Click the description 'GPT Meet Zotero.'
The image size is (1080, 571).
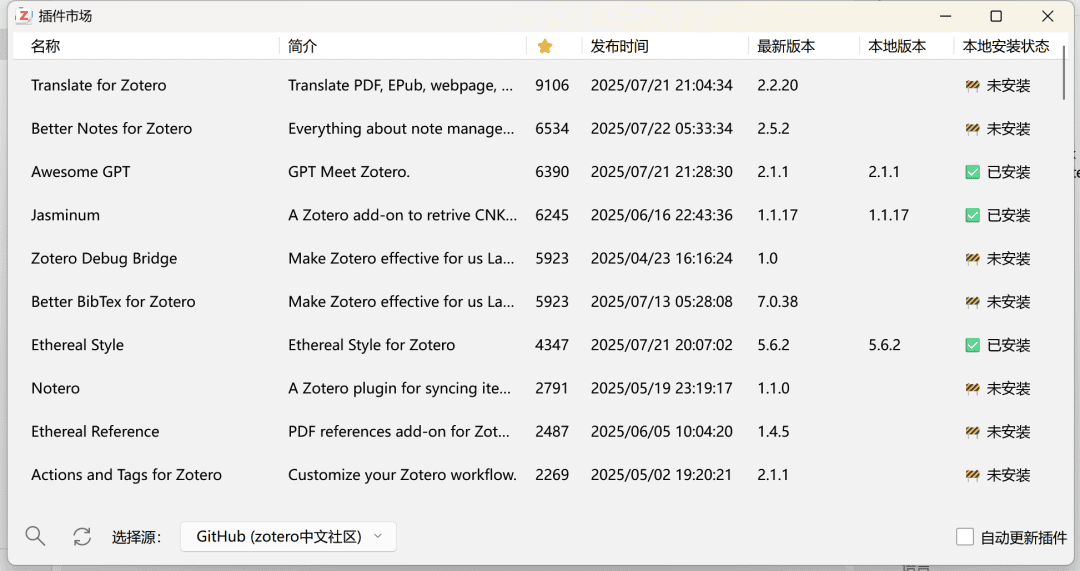349,172
